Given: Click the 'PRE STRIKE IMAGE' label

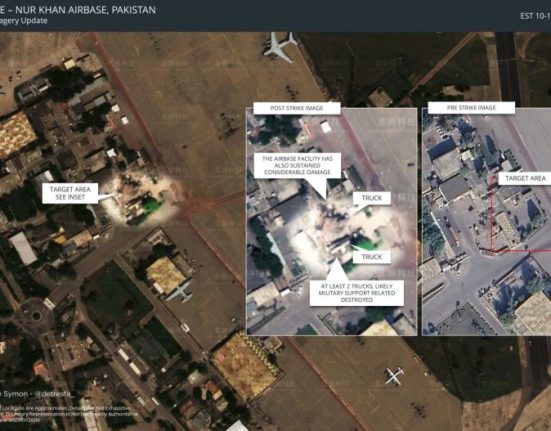Looking at the screenshot, I should [x=471, y=108].
